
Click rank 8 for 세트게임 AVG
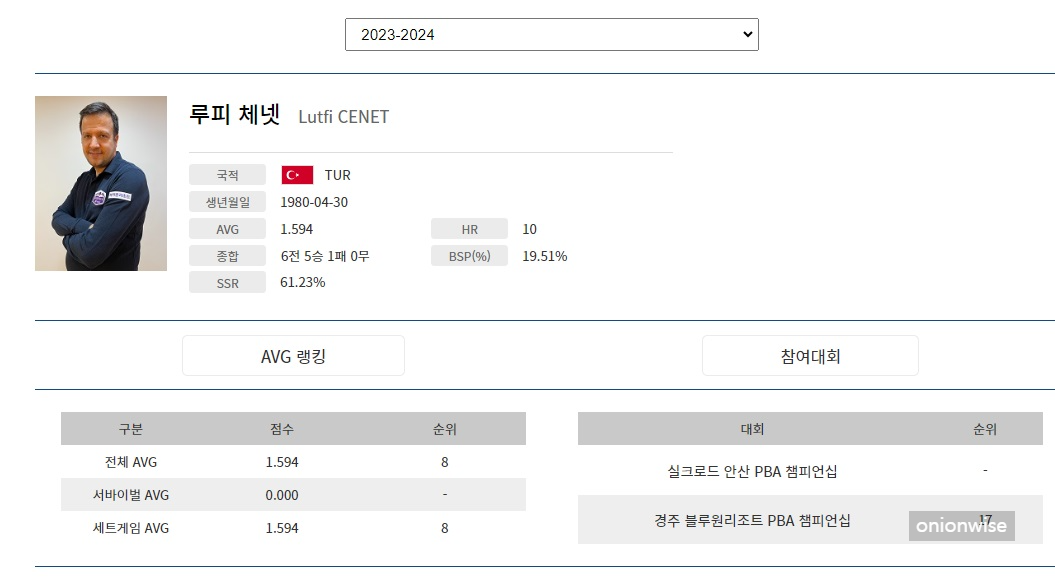[x=444, y=528]
